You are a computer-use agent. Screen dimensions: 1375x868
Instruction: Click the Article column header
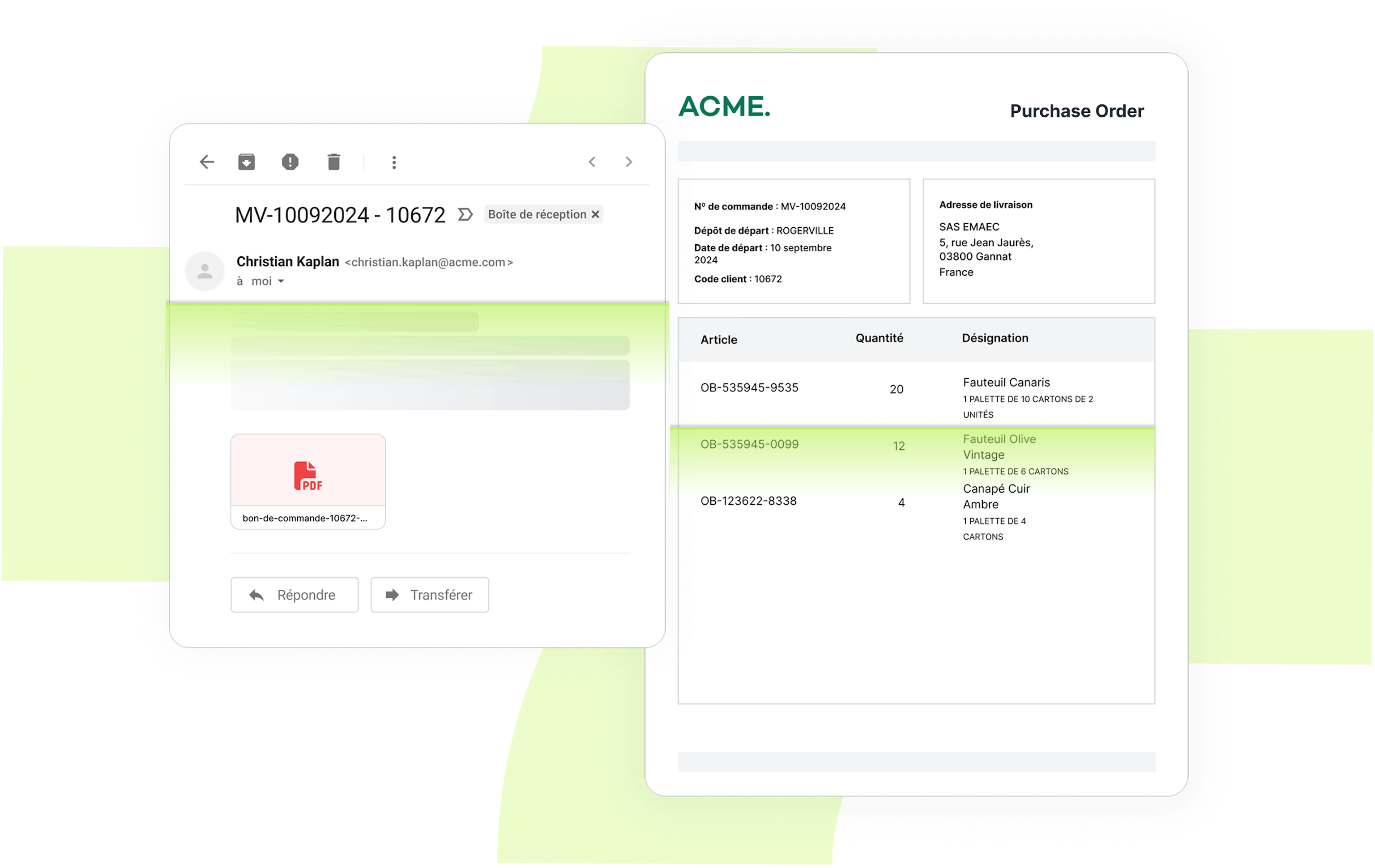click(719, 340)
